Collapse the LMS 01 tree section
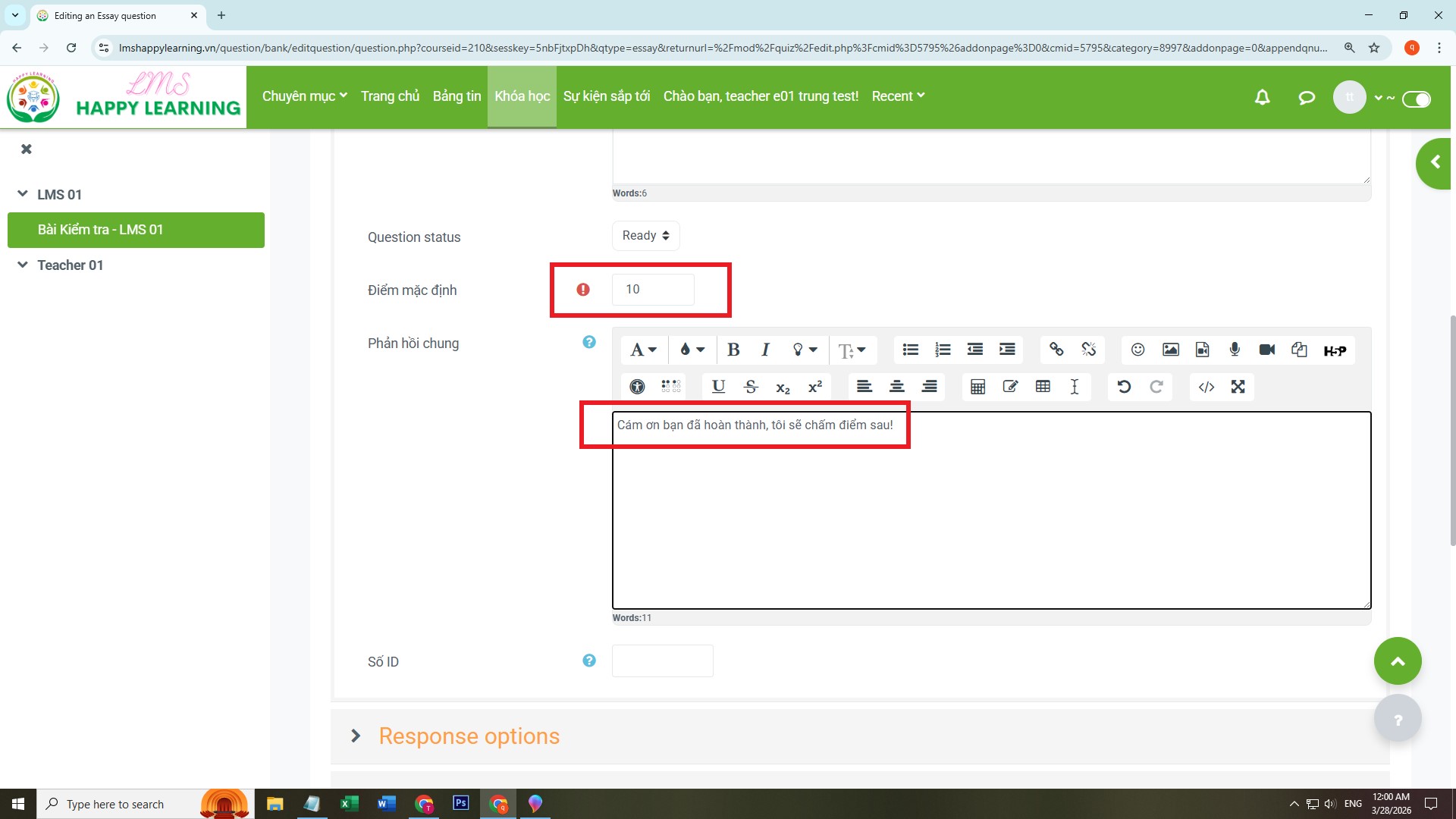Screen dimensions: 1456x819 click(23, 194)
